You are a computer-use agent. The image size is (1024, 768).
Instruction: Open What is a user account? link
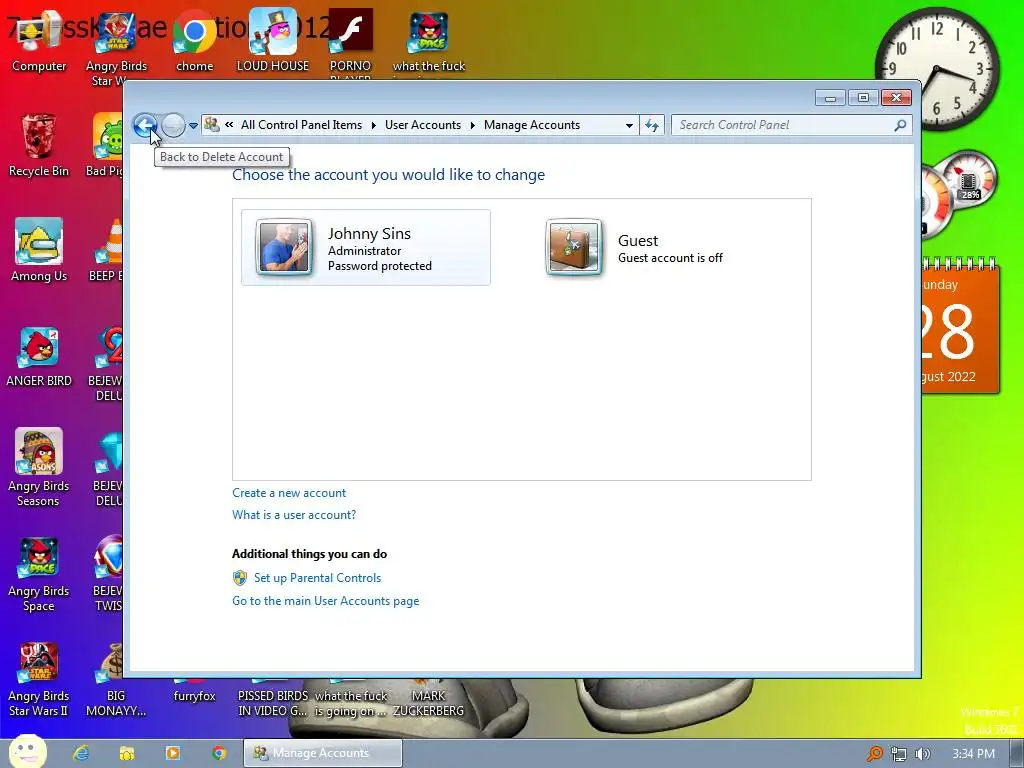[294, 515]
